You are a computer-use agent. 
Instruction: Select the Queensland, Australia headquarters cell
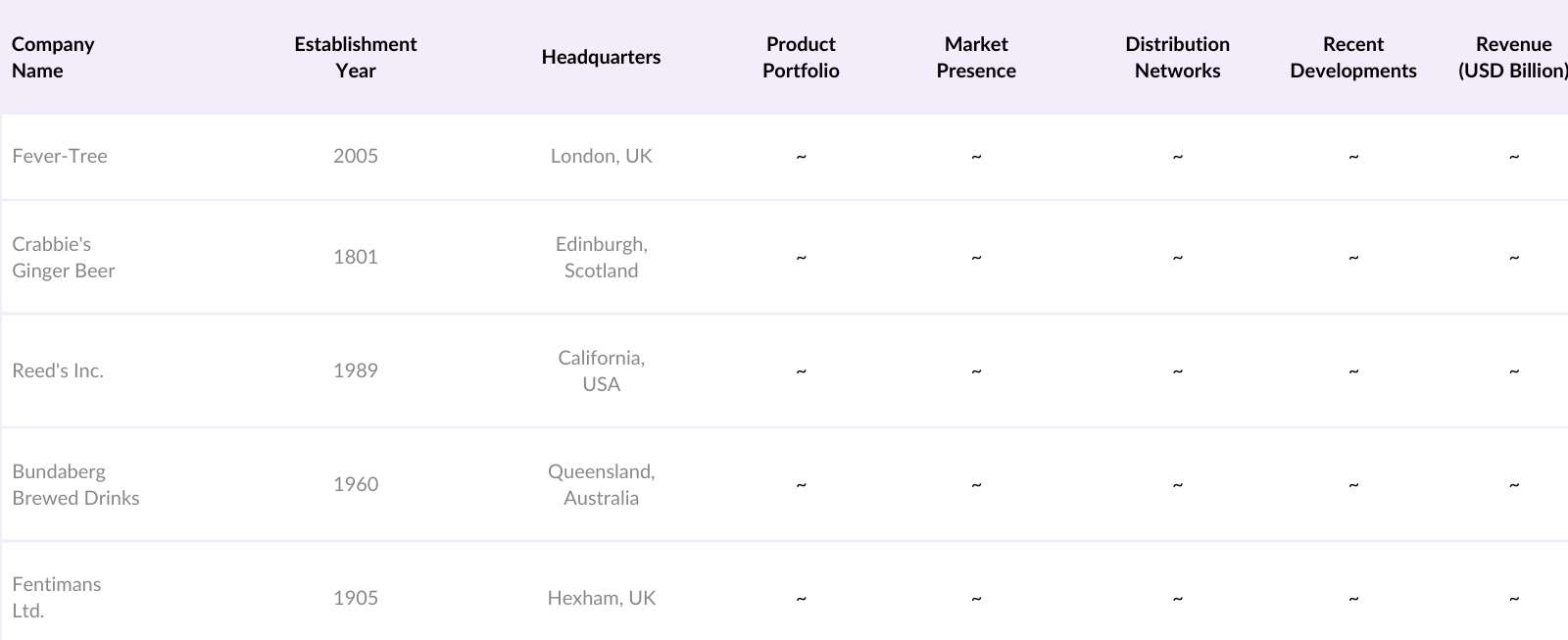pos(601,484)
